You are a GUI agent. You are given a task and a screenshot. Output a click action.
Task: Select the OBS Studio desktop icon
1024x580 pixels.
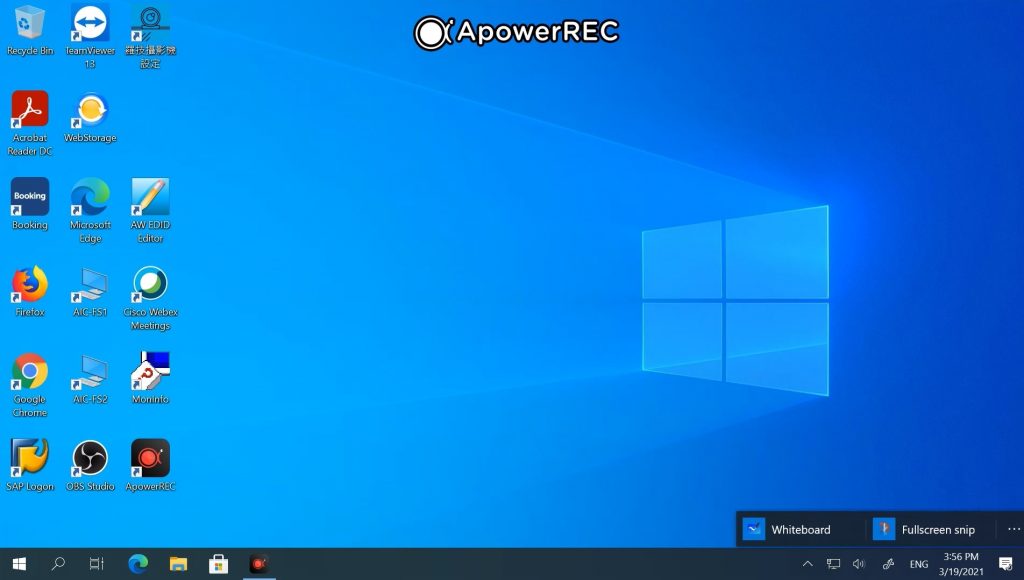89,465
